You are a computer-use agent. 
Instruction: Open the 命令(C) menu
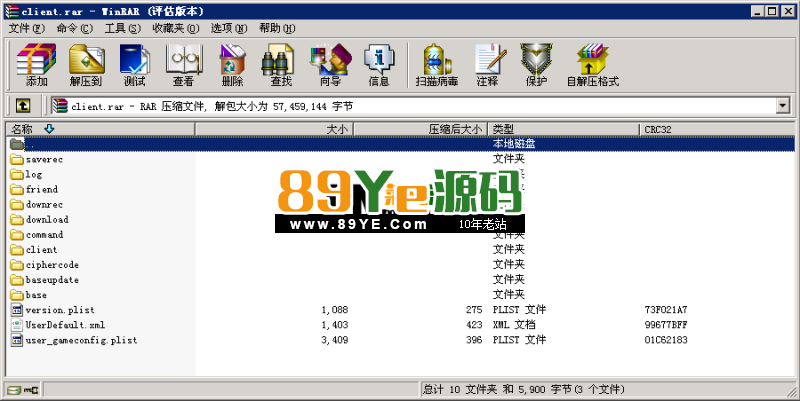pyautogui.click(x=74, y=28)
